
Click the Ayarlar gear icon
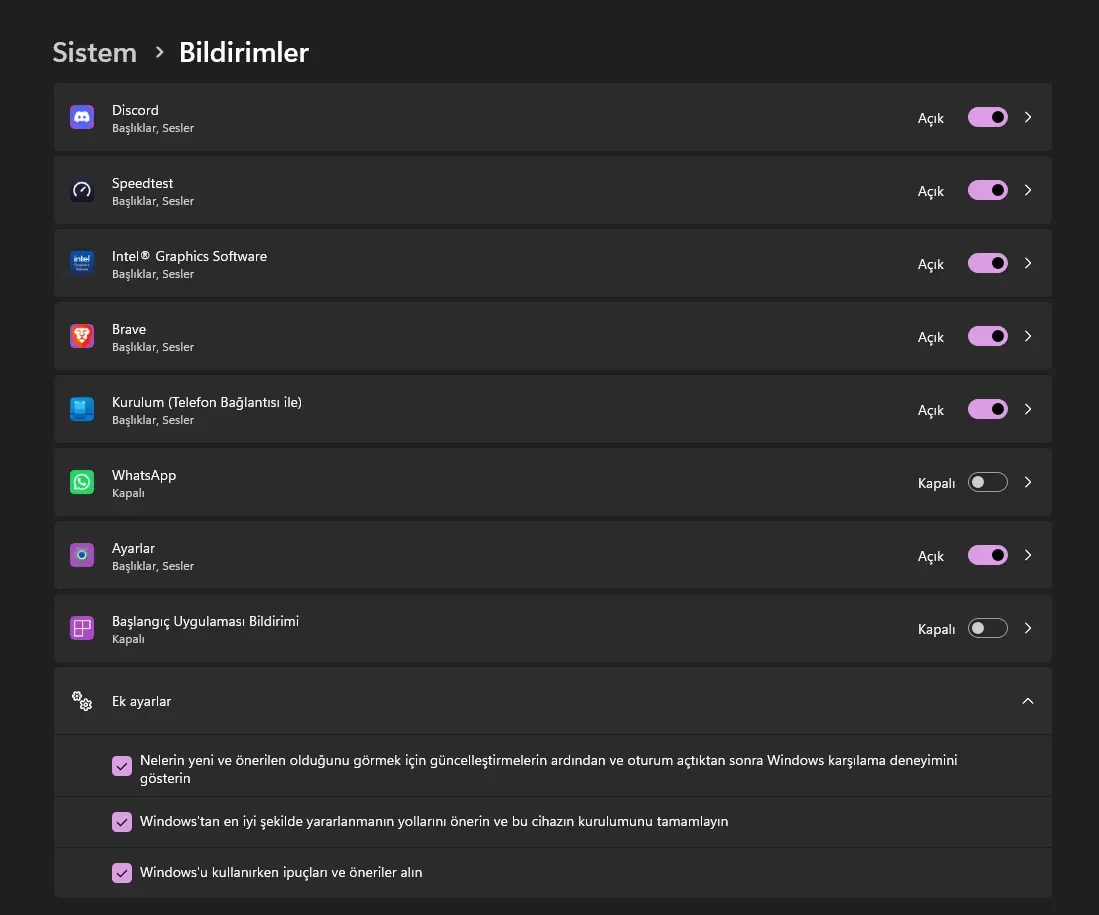[82, 555]
